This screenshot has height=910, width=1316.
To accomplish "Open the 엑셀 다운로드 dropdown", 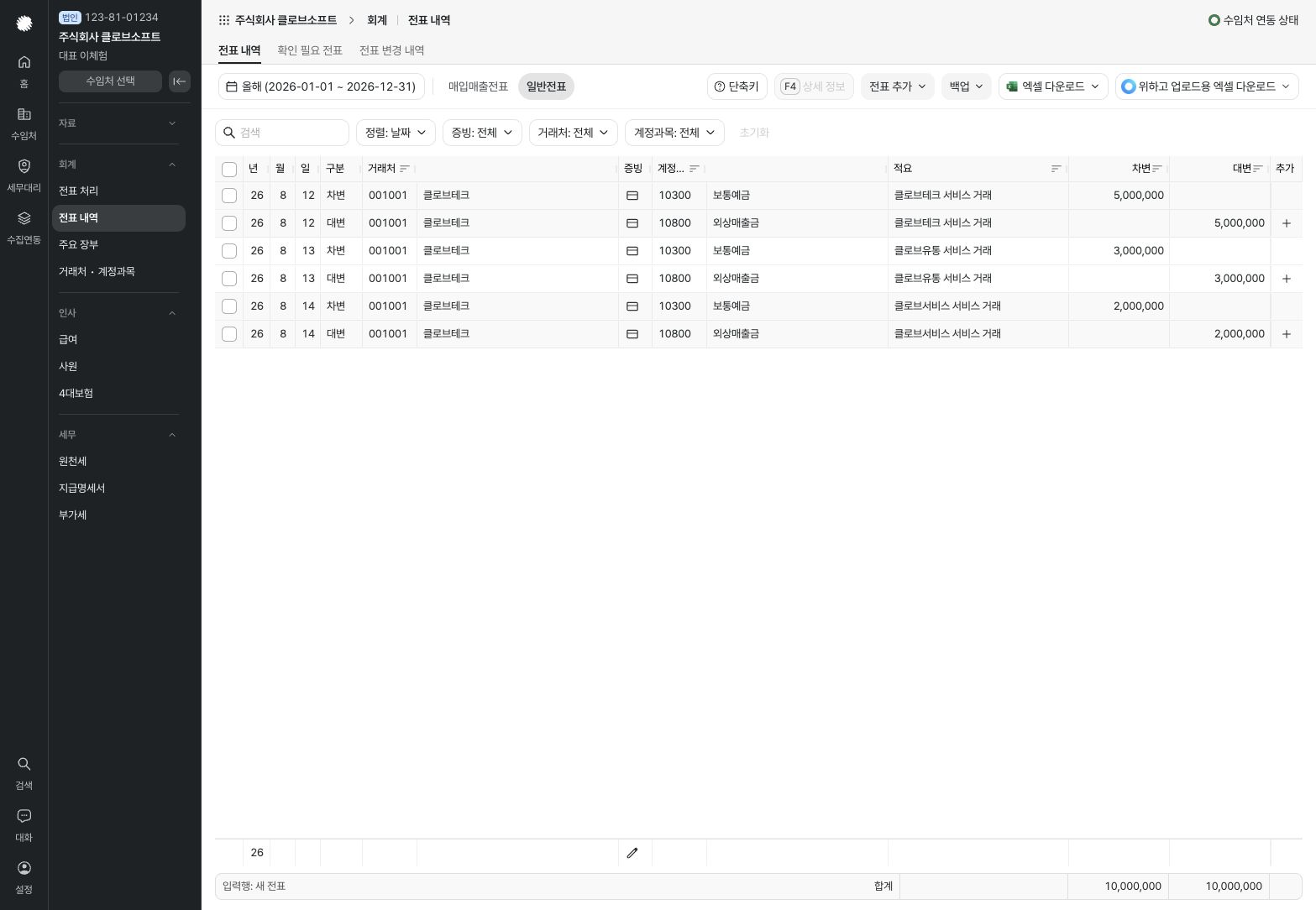I will 1053,86.
